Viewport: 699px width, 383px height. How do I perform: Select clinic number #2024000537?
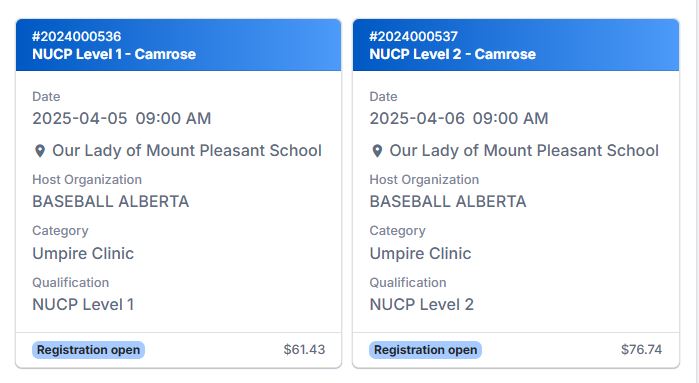pyautogui.click(x=414, y=37)
